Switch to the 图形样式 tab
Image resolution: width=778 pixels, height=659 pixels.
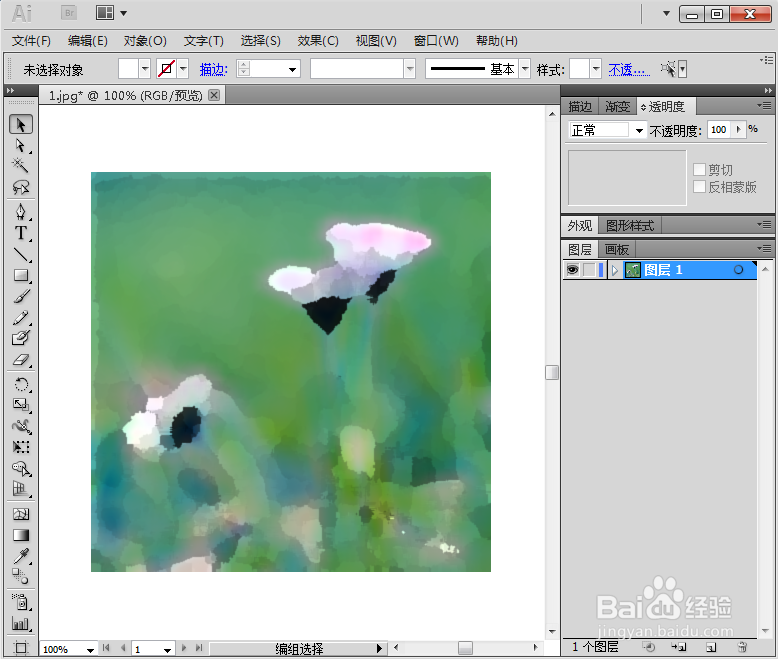tap(630, 226)
